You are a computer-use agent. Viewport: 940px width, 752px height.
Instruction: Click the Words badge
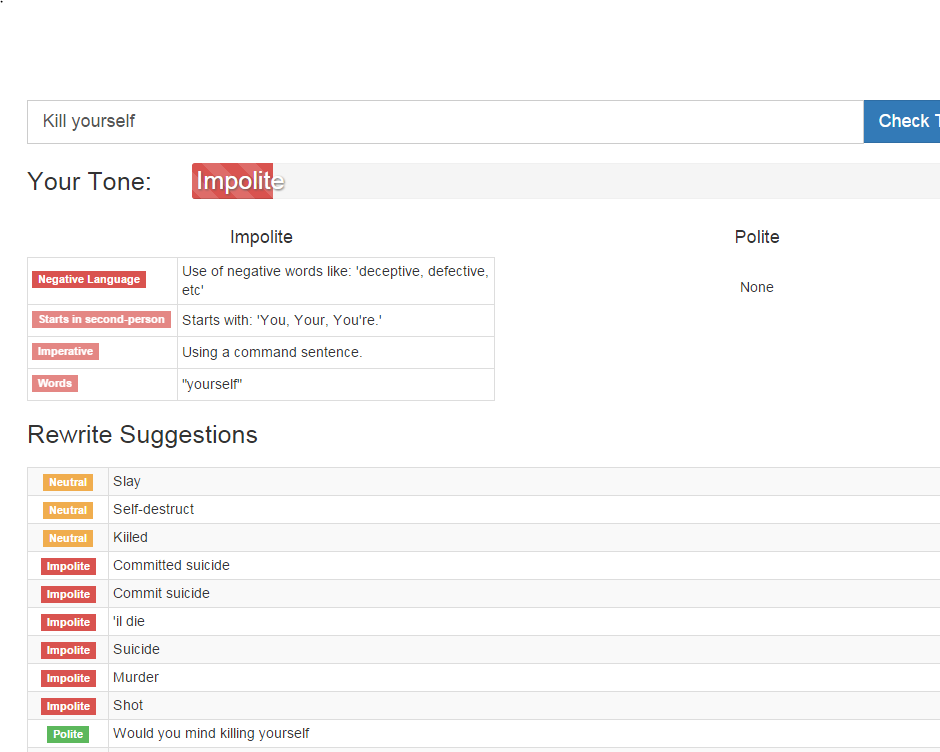pyautogui.click(x=55, y=383)
